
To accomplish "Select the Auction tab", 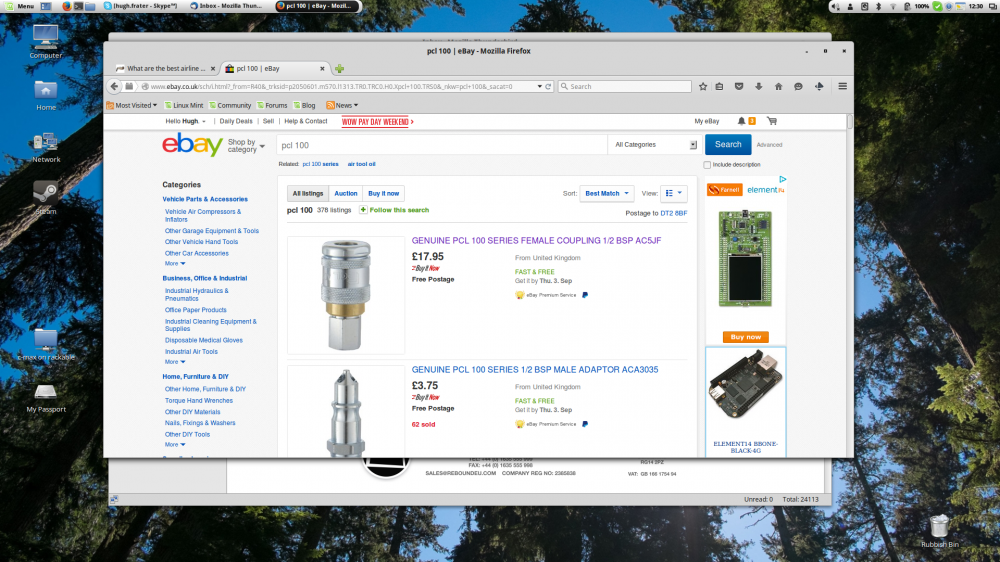I will (346, 193).
